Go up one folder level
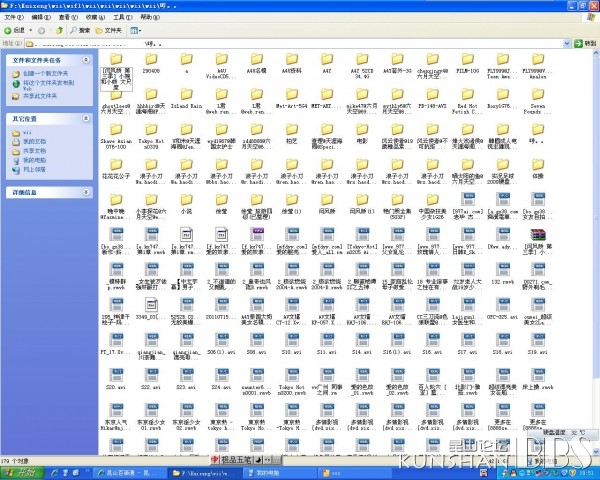Viewport: 600px width, 480px height. pyautogui.click(x=59, y=30)
